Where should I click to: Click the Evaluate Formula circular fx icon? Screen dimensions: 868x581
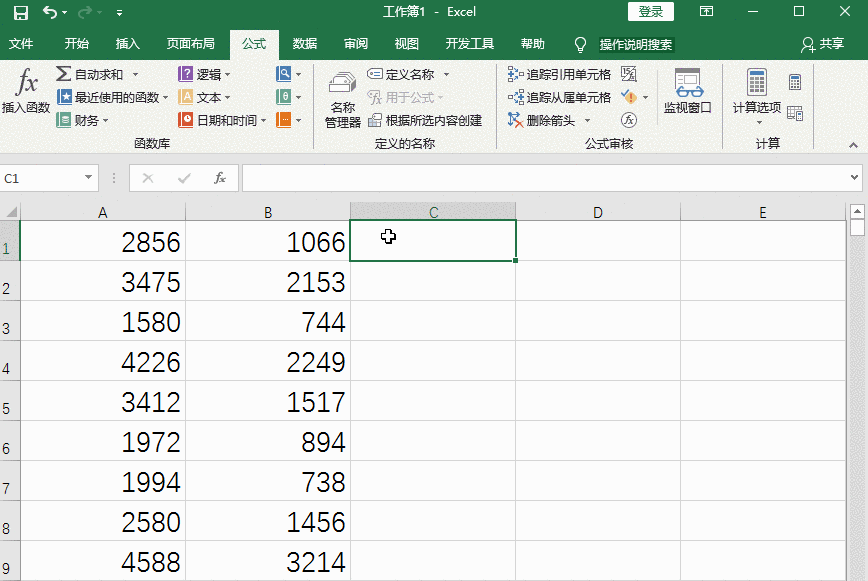[x=629, y=119]
